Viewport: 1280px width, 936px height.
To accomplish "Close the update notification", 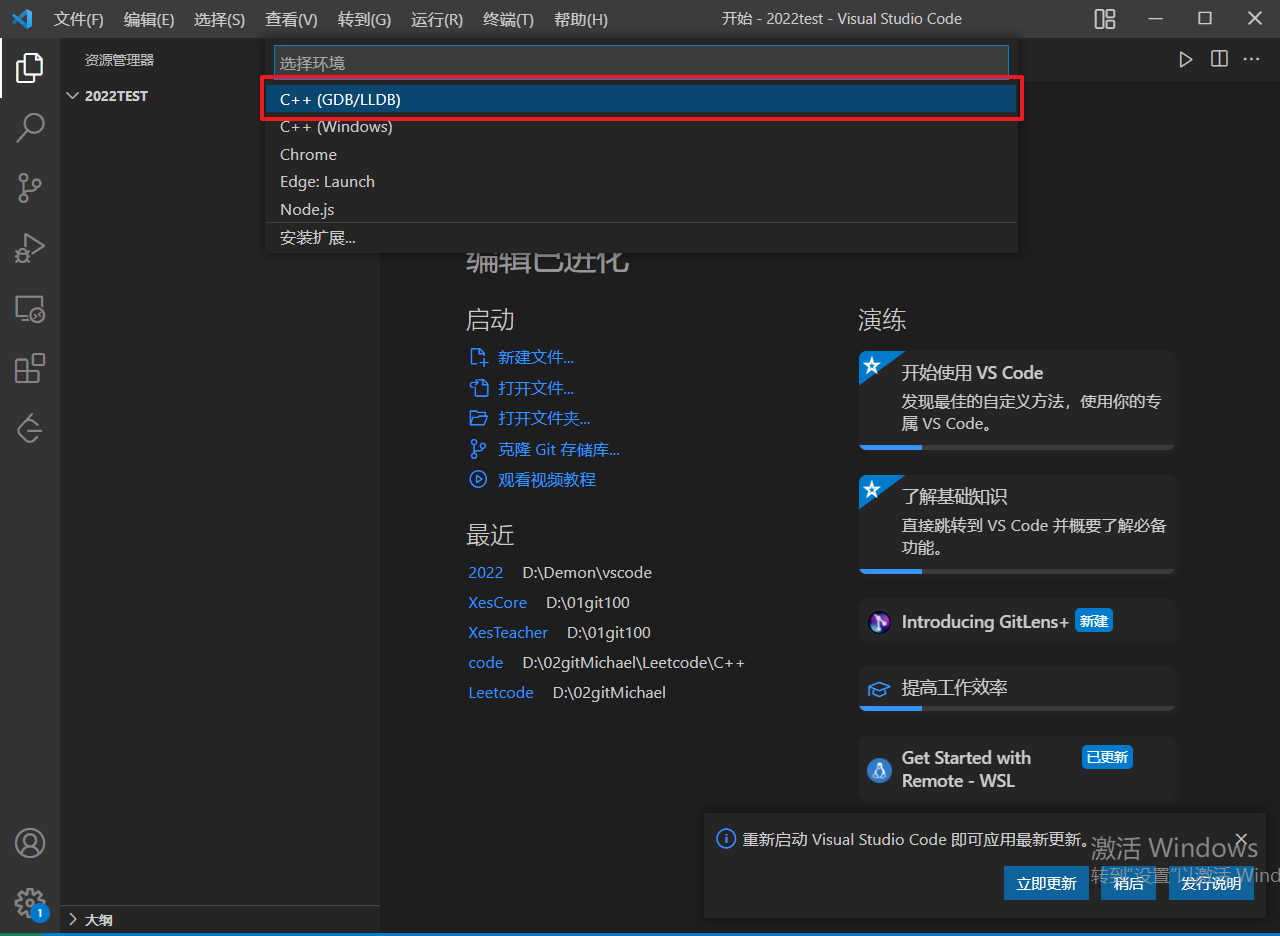I will [1241, 839].
